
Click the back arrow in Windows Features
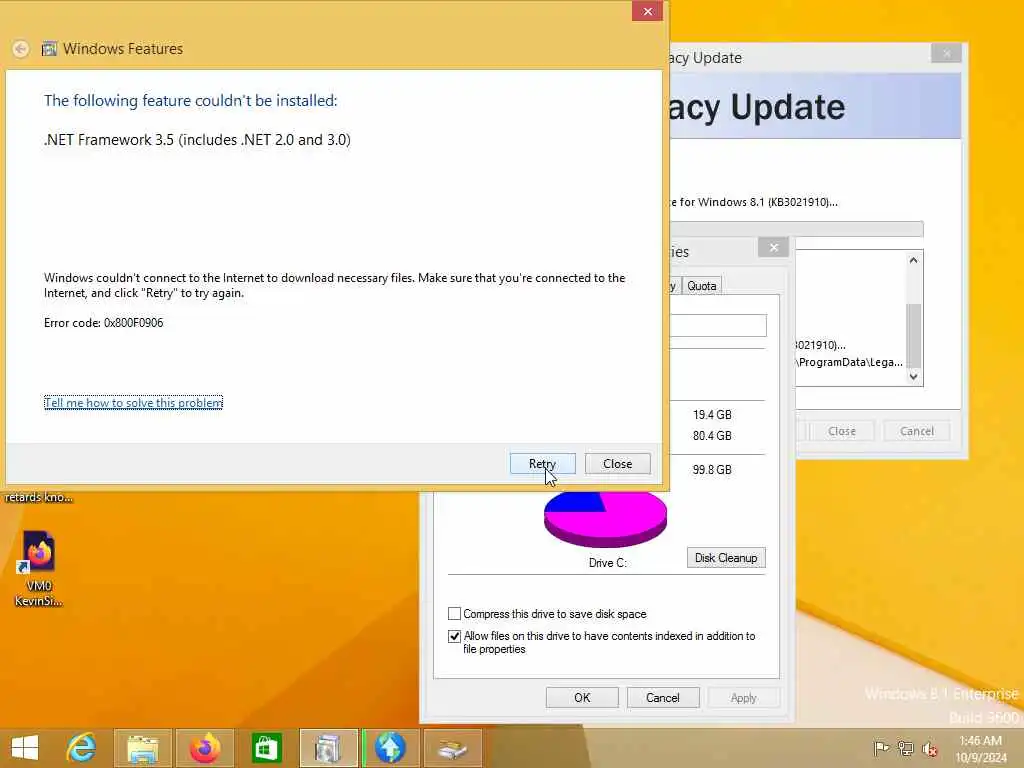(x=21, y=49)
